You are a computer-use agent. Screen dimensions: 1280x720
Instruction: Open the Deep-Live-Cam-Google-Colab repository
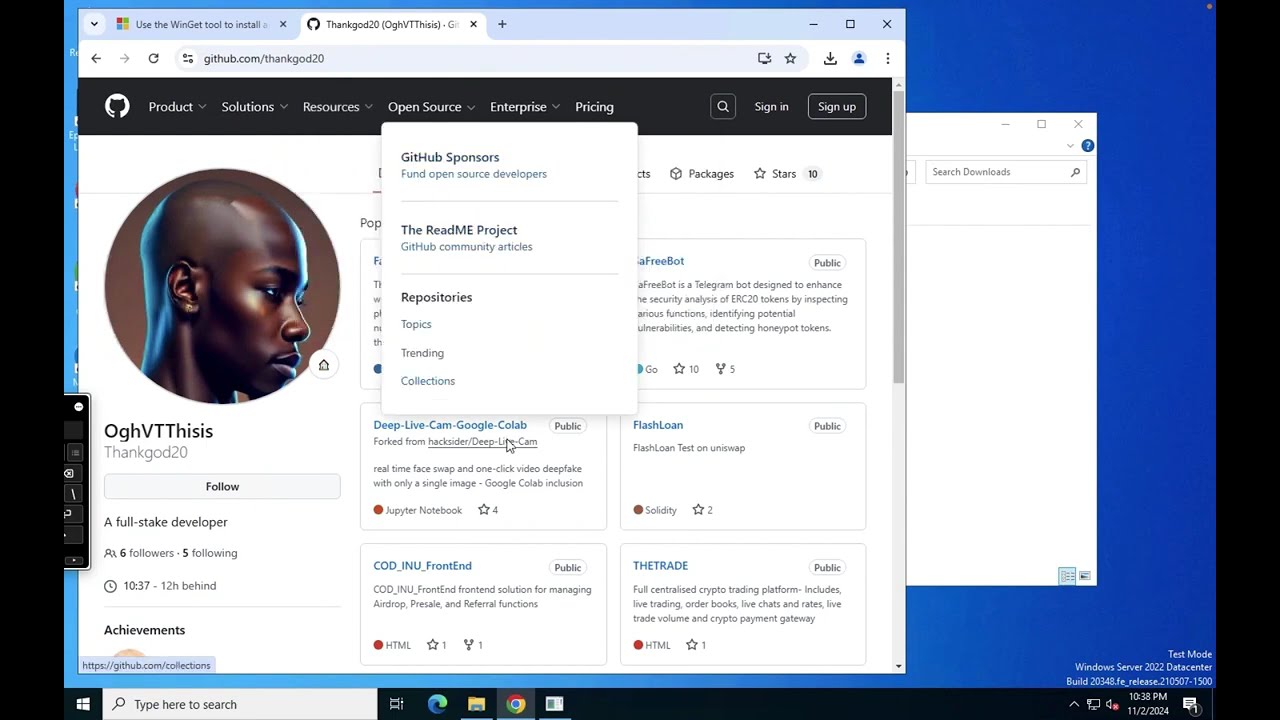click(450, 425)
